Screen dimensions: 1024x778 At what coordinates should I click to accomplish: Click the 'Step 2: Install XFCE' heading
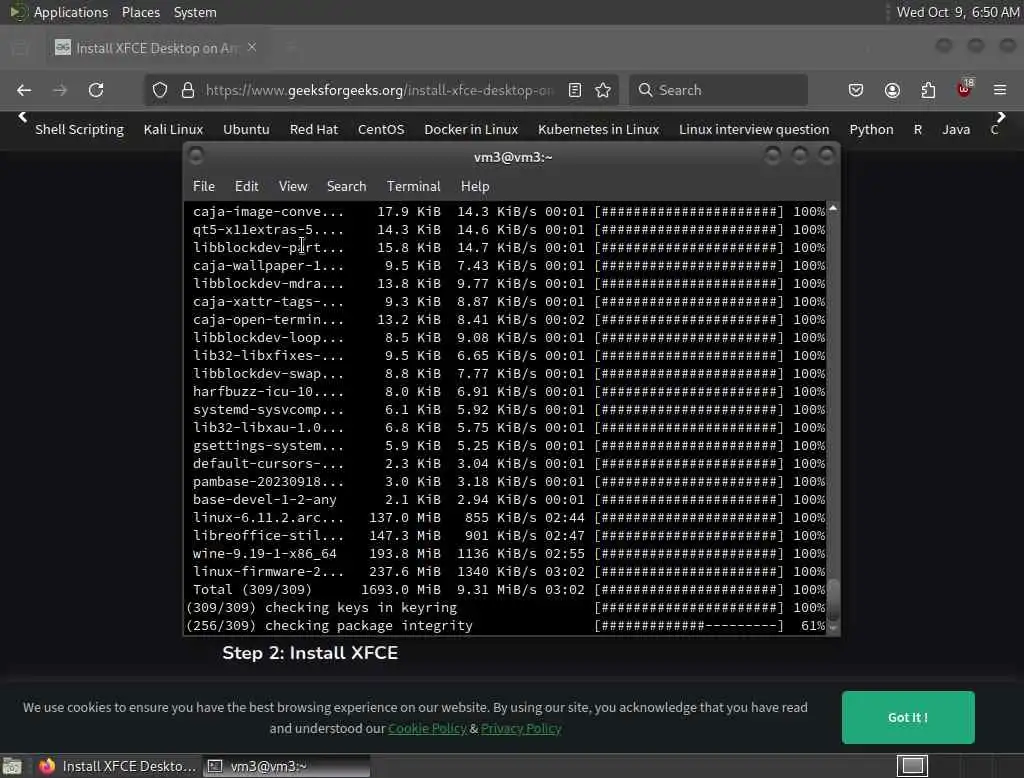pos(310,653)
